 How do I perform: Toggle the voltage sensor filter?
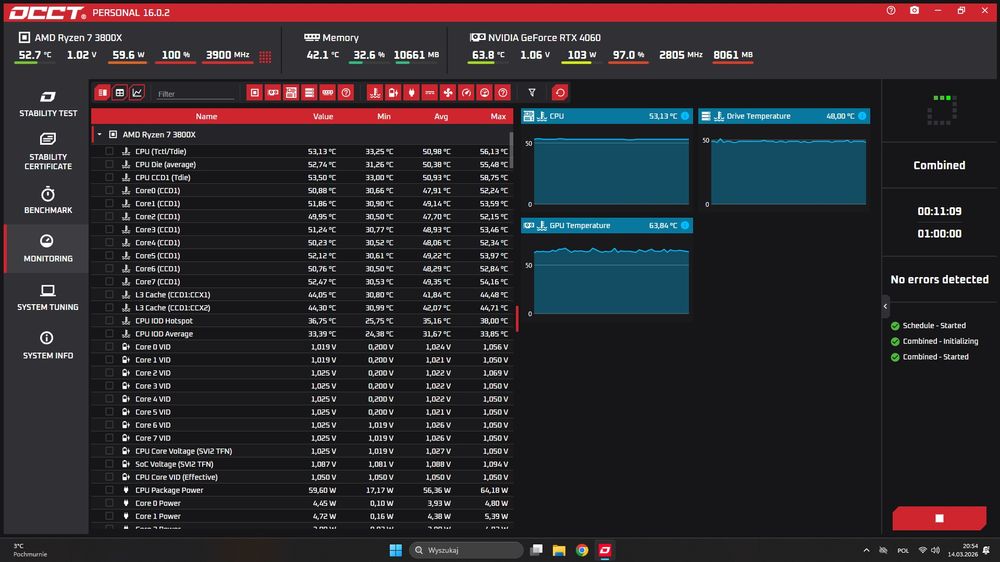[x=393, y=93]
